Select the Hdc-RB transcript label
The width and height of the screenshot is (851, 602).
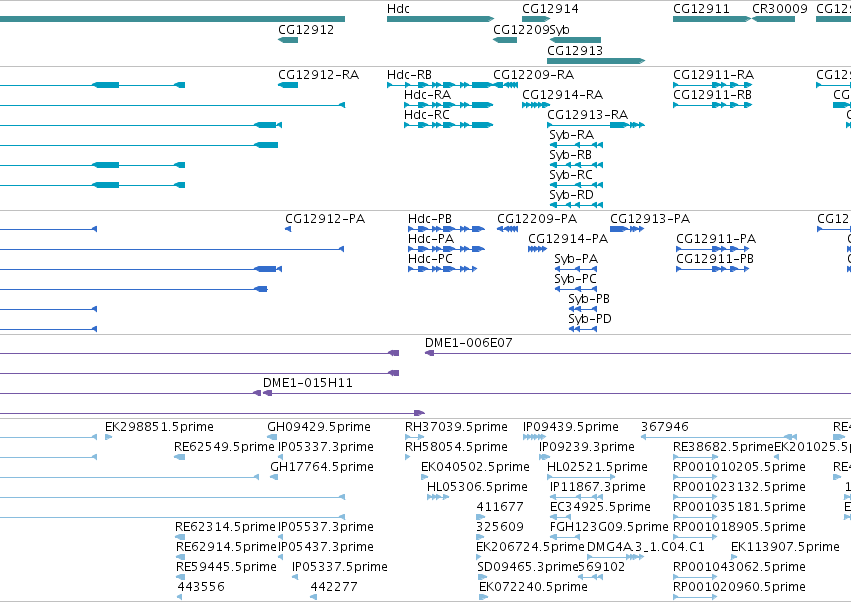(409, 74)
